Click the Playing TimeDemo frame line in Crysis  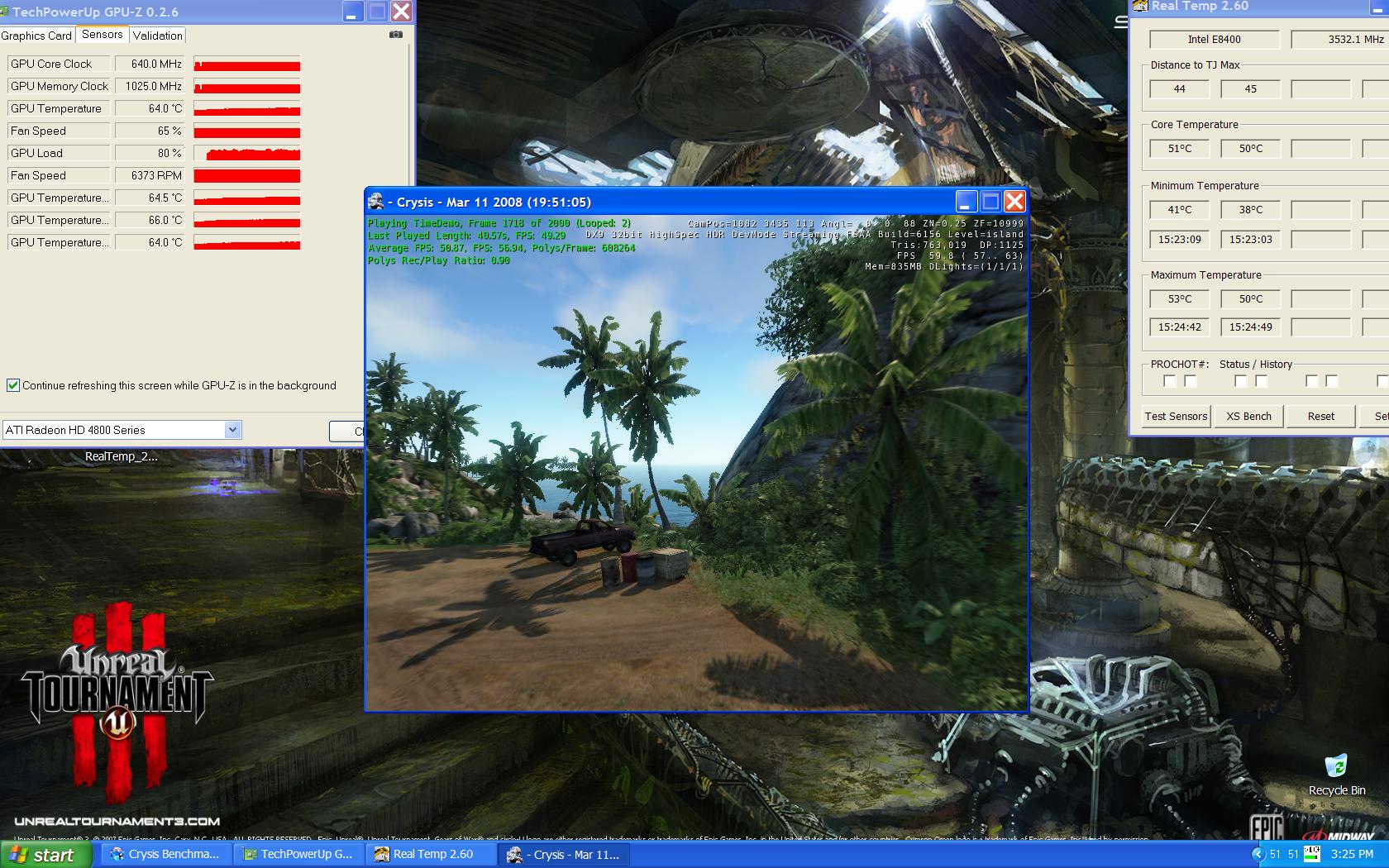tap(499, 223)
